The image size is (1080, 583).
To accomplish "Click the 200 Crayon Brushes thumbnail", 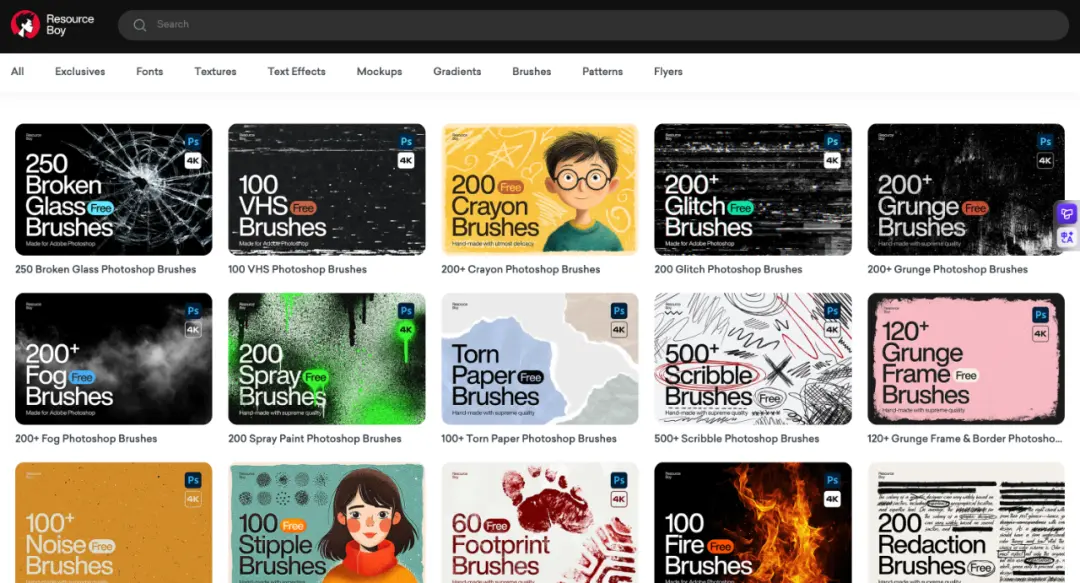I will pyautogui.click(x=540, y=190).
